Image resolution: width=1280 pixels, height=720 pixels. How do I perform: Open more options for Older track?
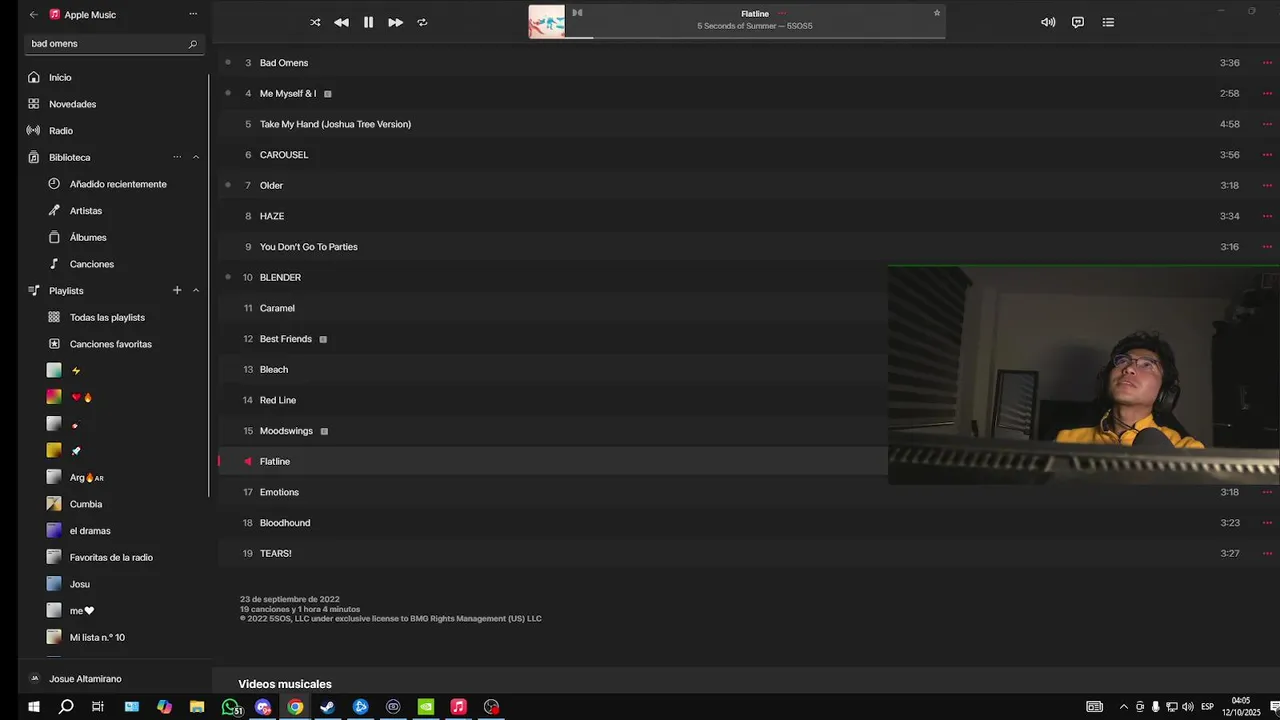[1267, 185]
